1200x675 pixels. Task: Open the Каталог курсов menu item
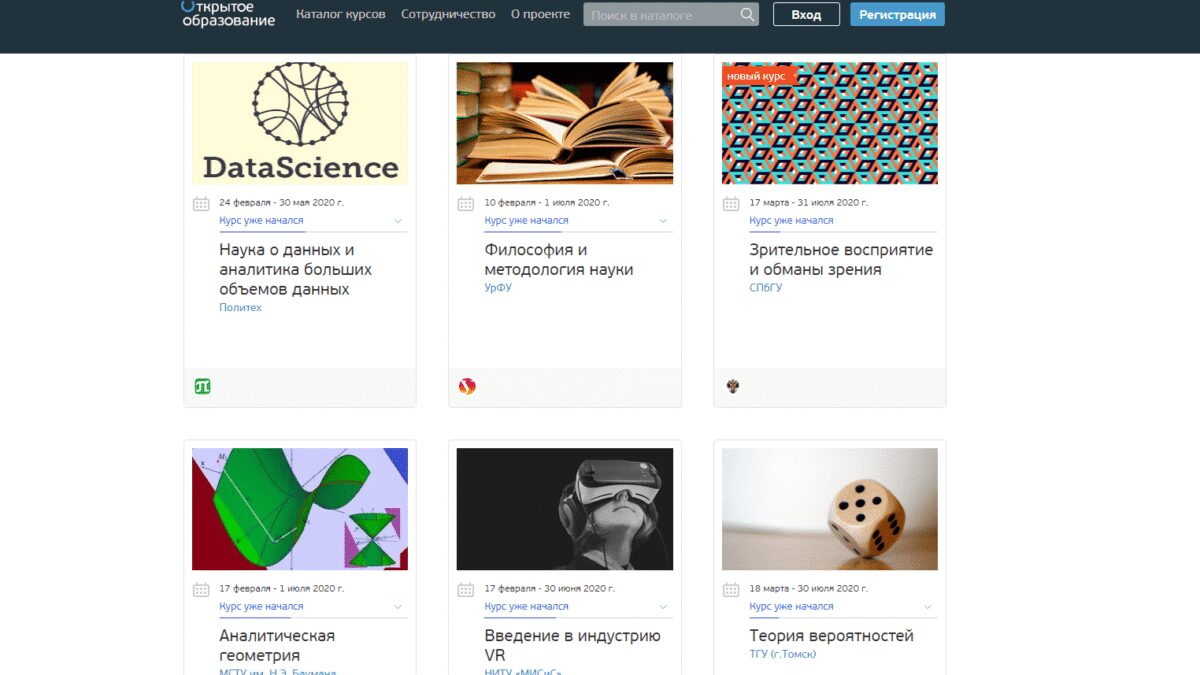click(340, 15)
